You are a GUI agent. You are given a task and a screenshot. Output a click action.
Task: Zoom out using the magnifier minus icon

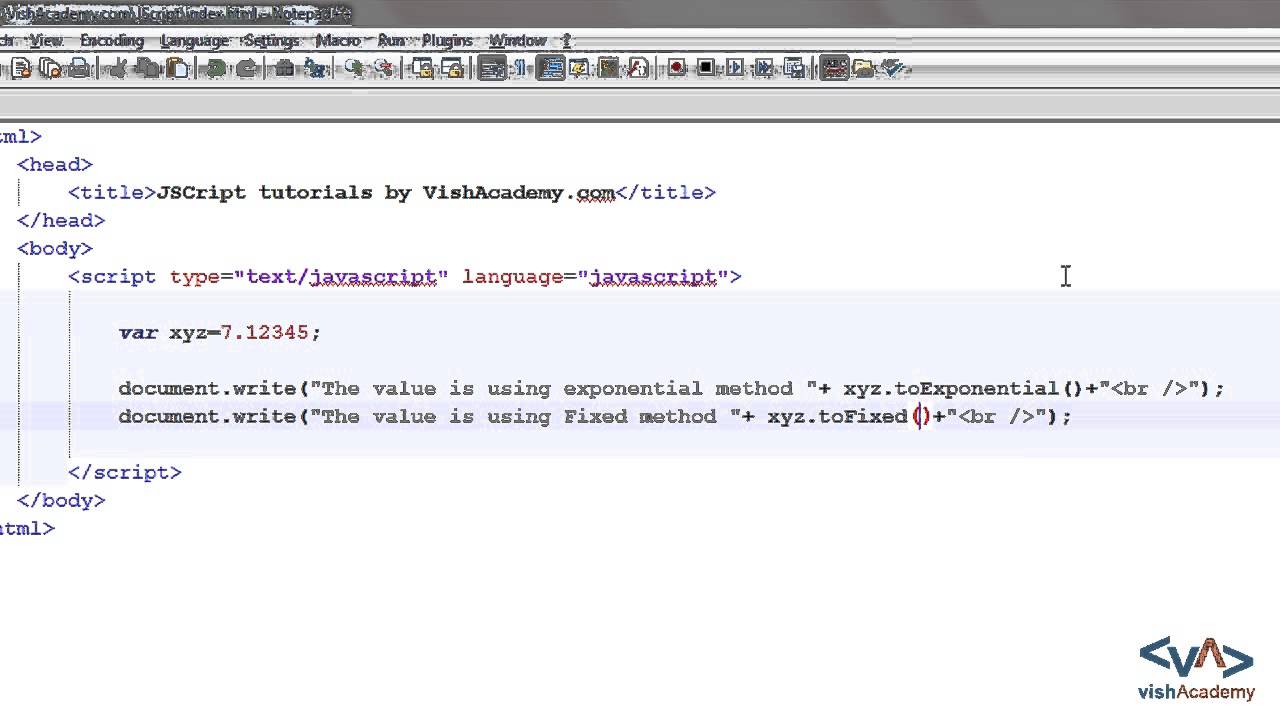(x=384, y=68)
